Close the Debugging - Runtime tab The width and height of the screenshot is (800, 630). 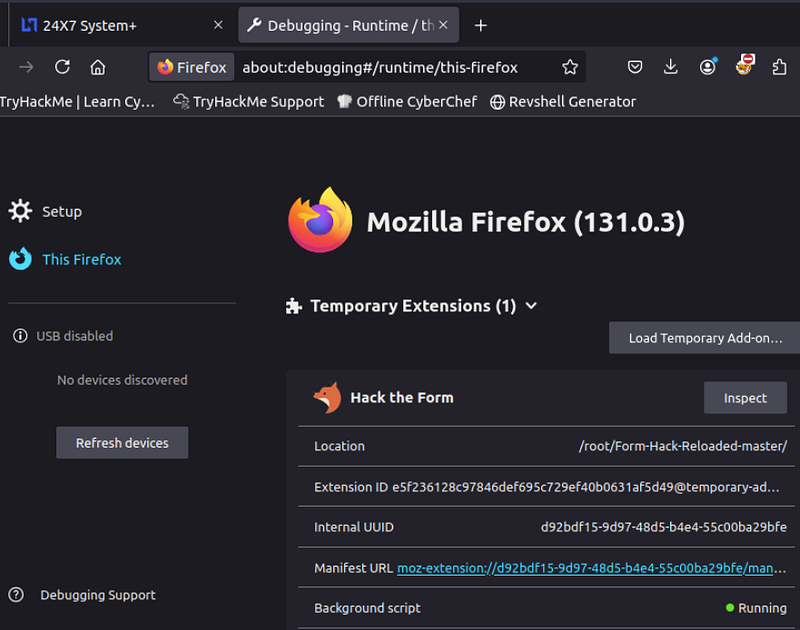coord(443,25)
